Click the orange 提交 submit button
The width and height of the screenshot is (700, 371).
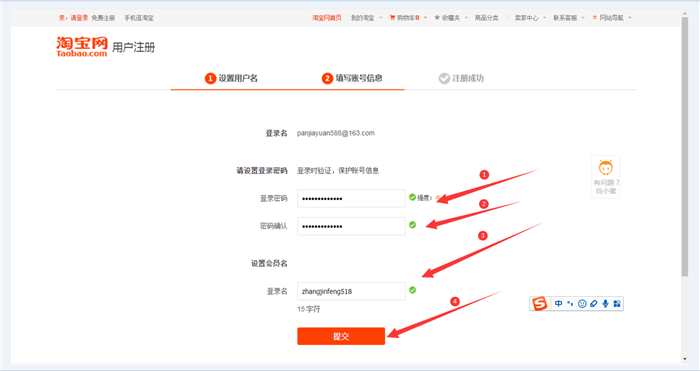click(341, 336)
